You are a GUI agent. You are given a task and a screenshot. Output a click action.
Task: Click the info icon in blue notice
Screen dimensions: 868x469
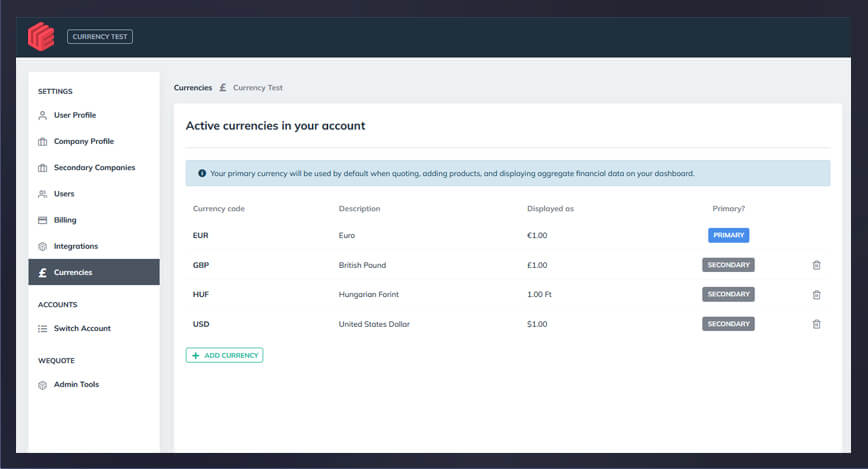[x=202, y=173]
